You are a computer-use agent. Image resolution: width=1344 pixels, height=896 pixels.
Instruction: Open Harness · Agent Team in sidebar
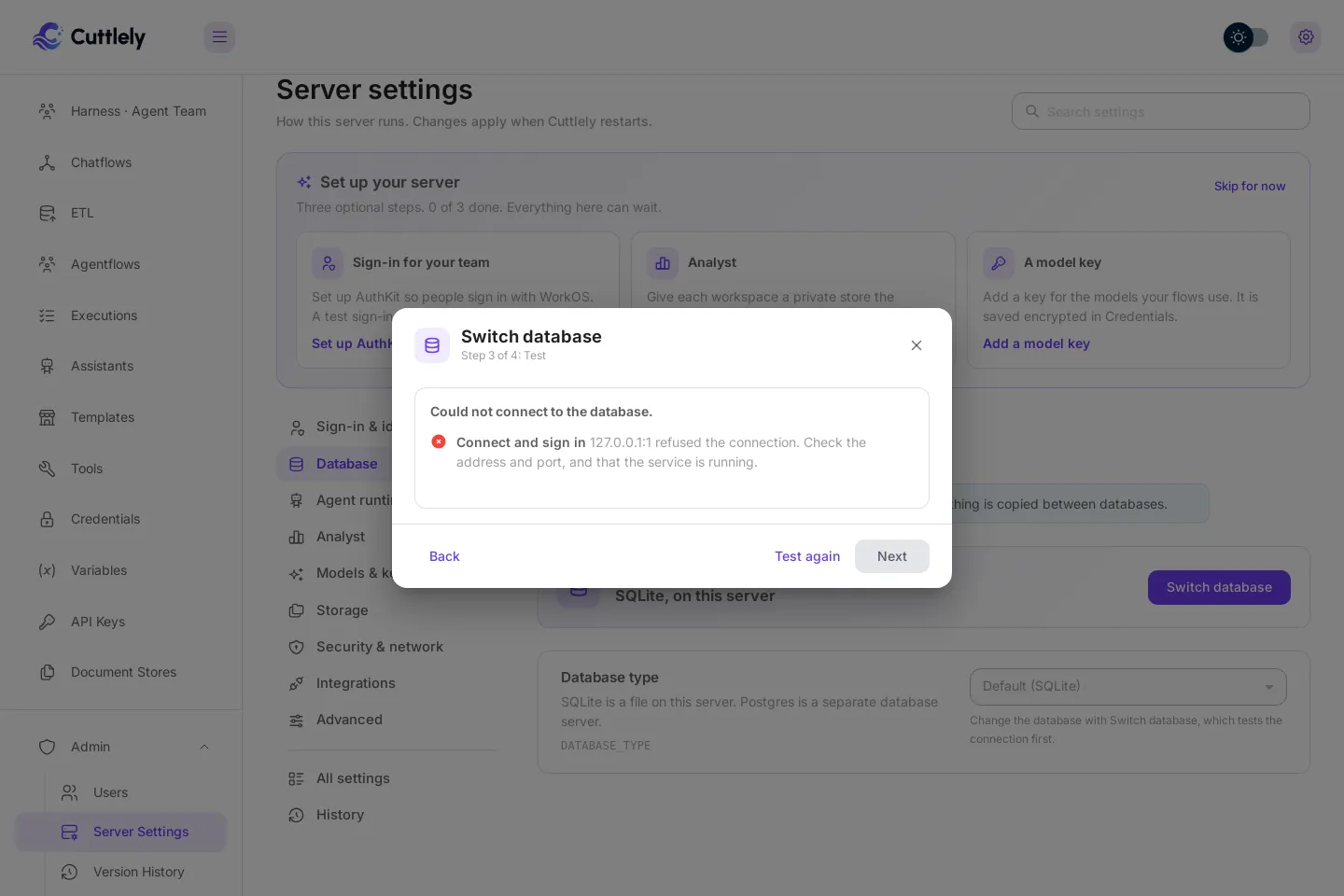[x=121, y=111]
